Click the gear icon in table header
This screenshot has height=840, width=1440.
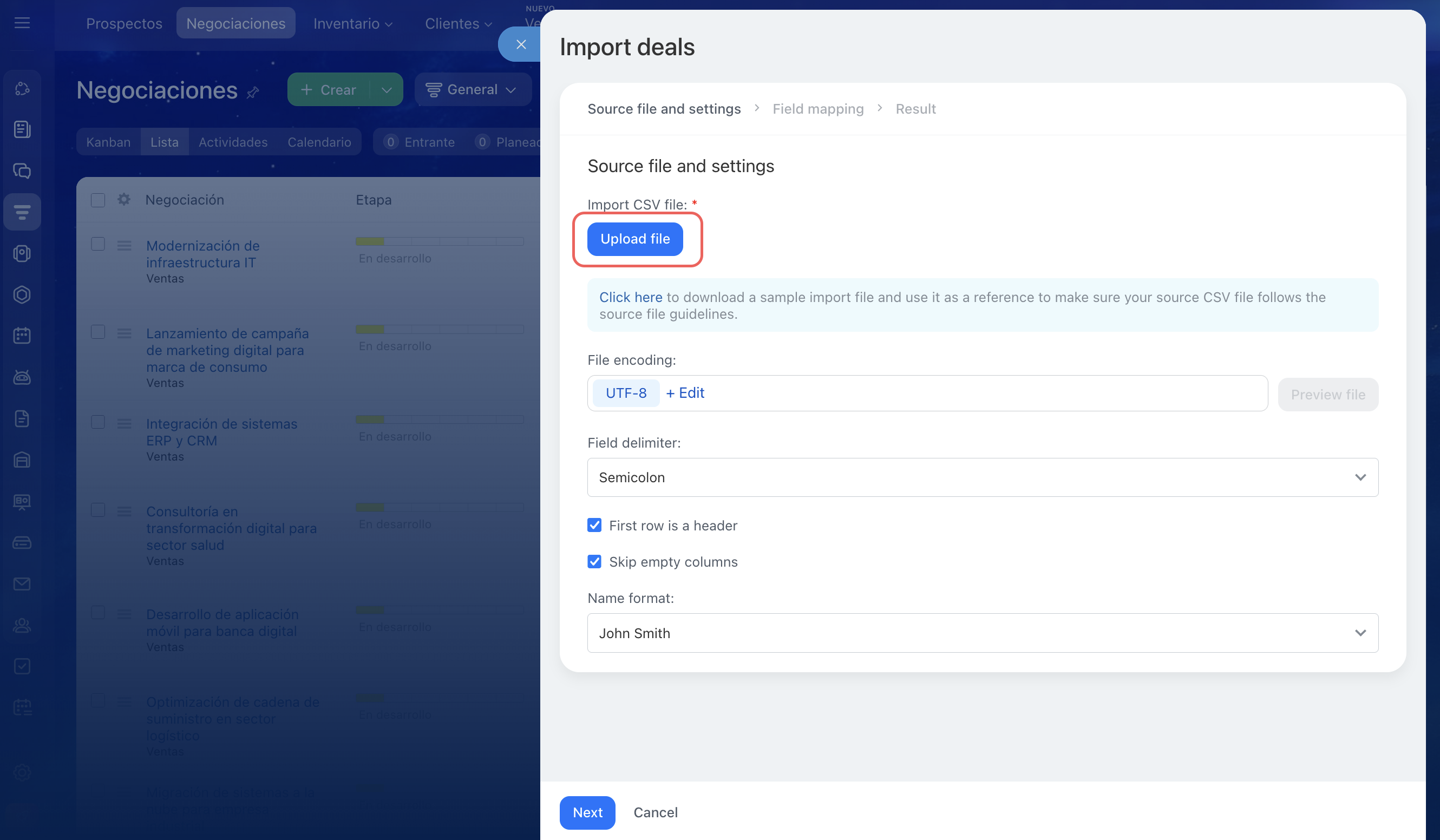124,199
